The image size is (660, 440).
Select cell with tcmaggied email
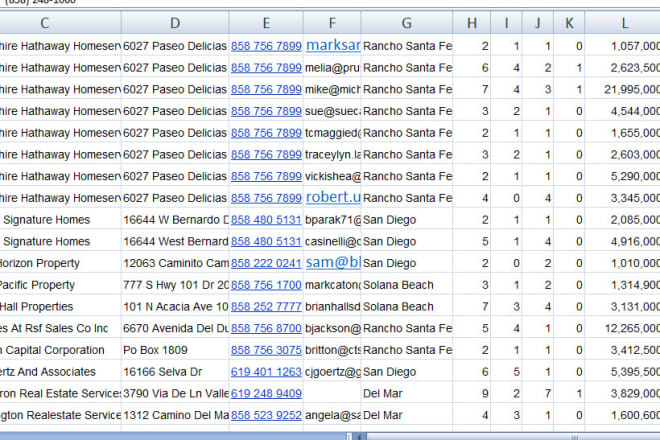[x=332, y=133]
